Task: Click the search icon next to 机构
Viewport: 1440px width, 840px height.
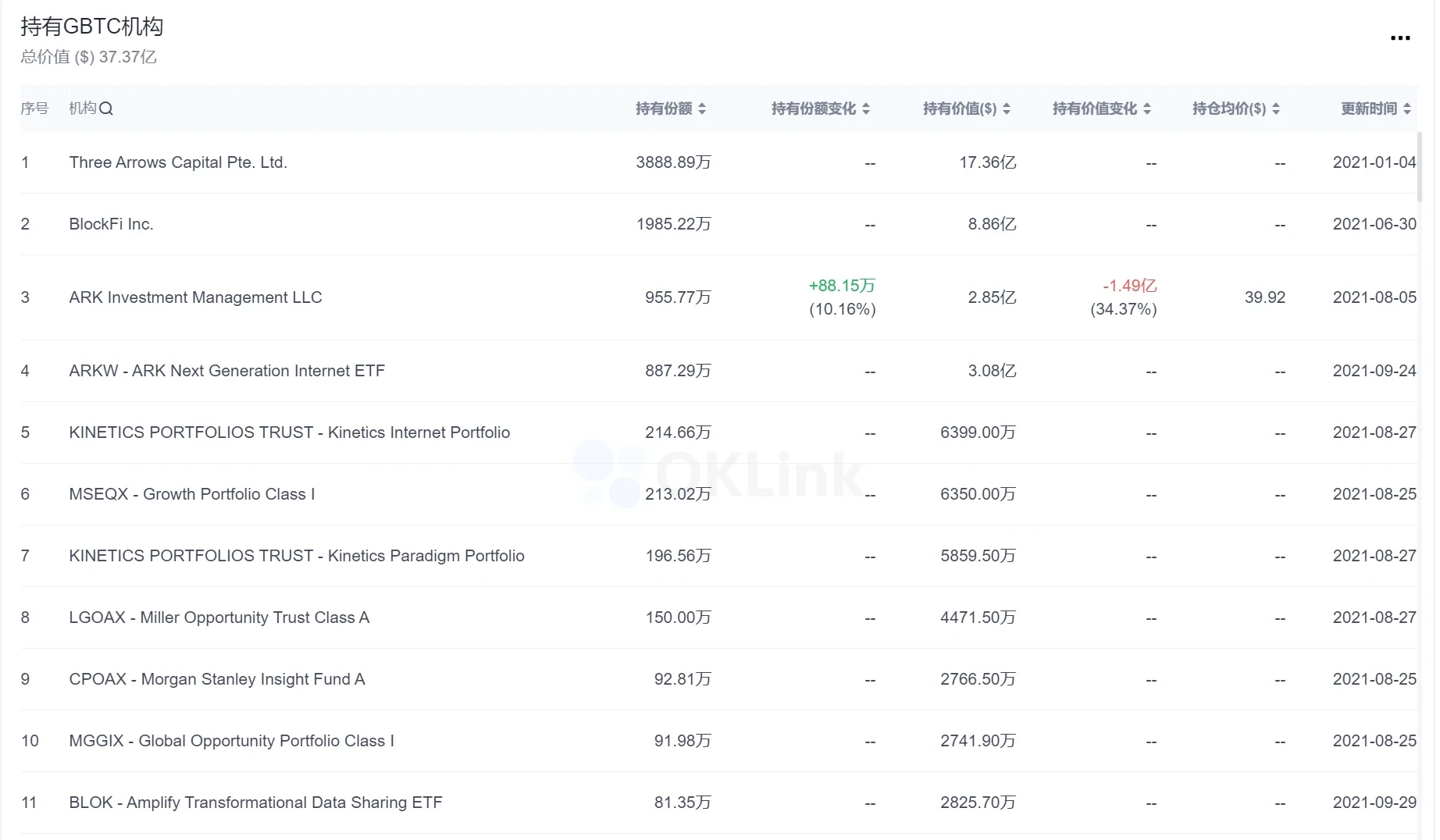Action: tap(107, 109)
